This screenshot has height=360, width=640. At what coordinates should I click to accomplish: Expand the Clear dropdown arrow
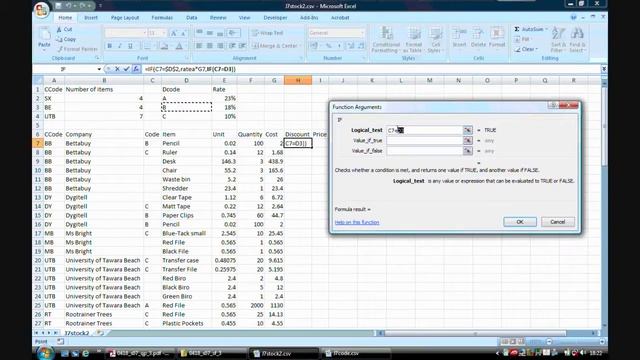click(x=537, y=49)
